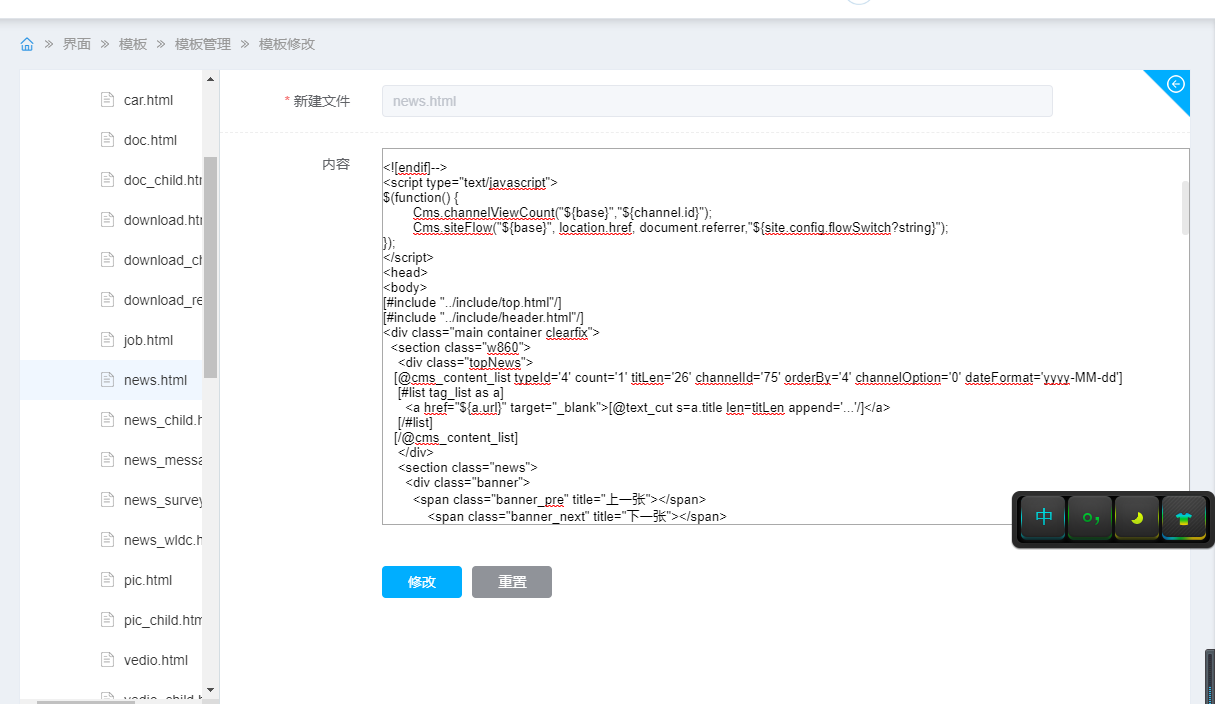Viewport: 1215px width, 704px height.
Task: Click file icon beside doc_child file
Action: tap(107, 180)
